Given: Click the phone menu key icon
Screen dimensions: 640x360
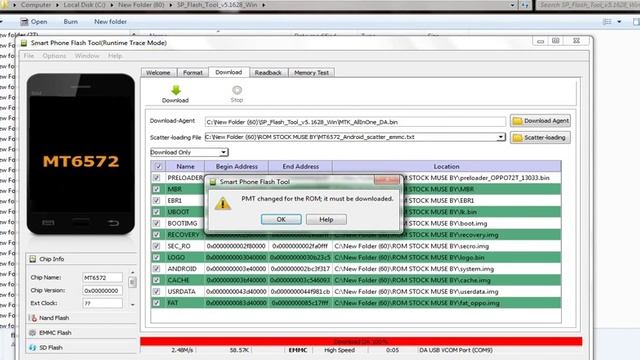Looking at the screenshot, I should (48, 223).
